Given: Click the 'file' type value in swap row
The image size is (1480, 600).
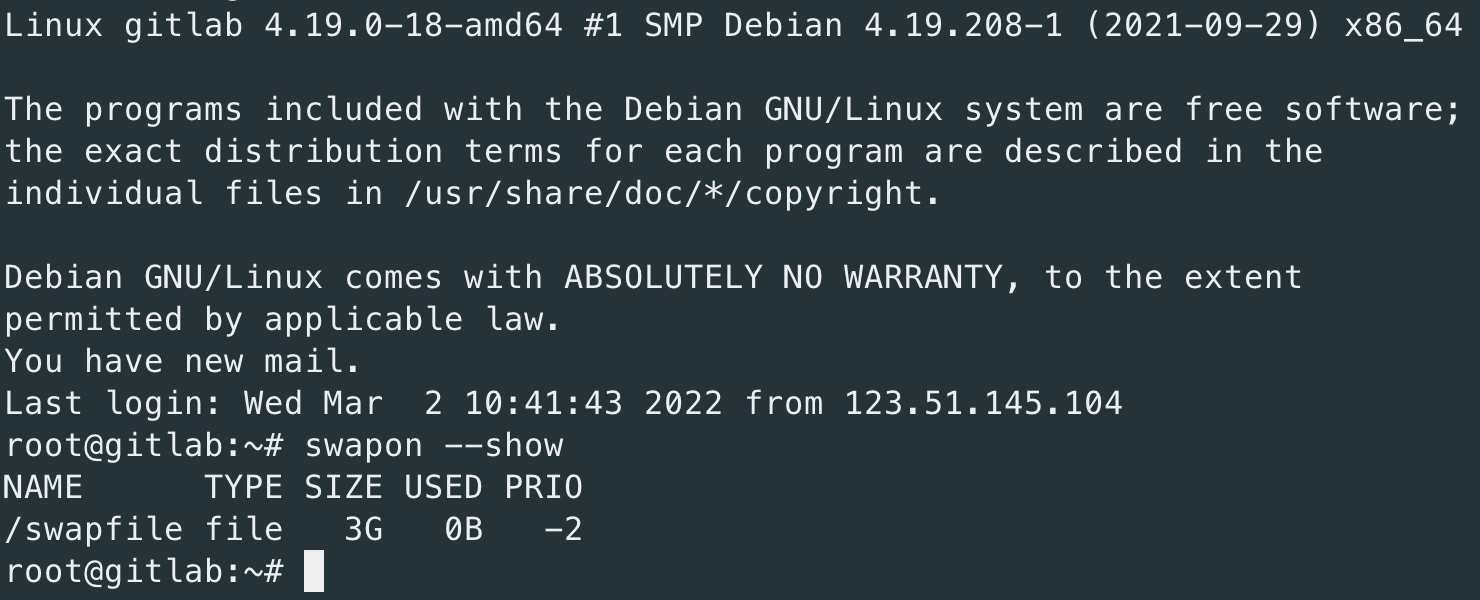Looking at the screenshot, I should 244,529.
